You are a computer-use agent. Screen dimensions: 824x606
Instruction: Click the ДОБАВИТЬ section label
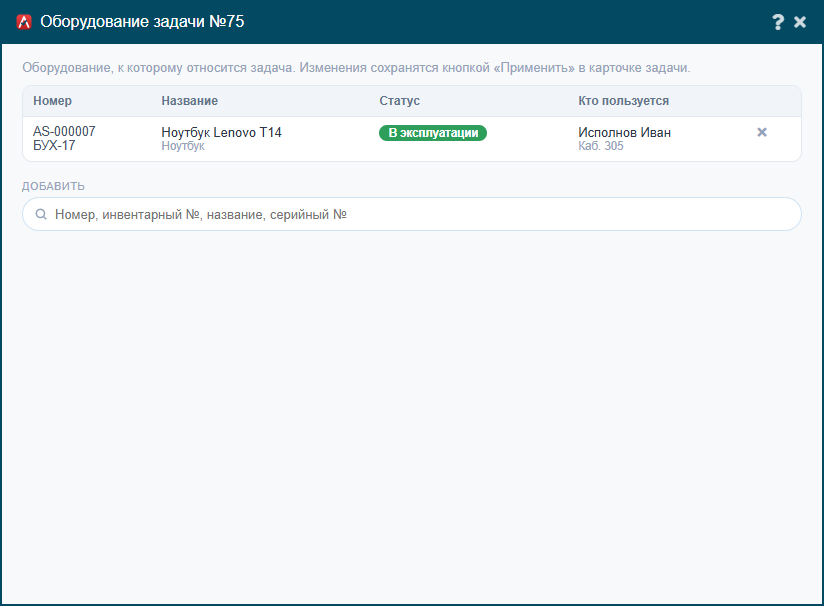click(x=53, y=186)
